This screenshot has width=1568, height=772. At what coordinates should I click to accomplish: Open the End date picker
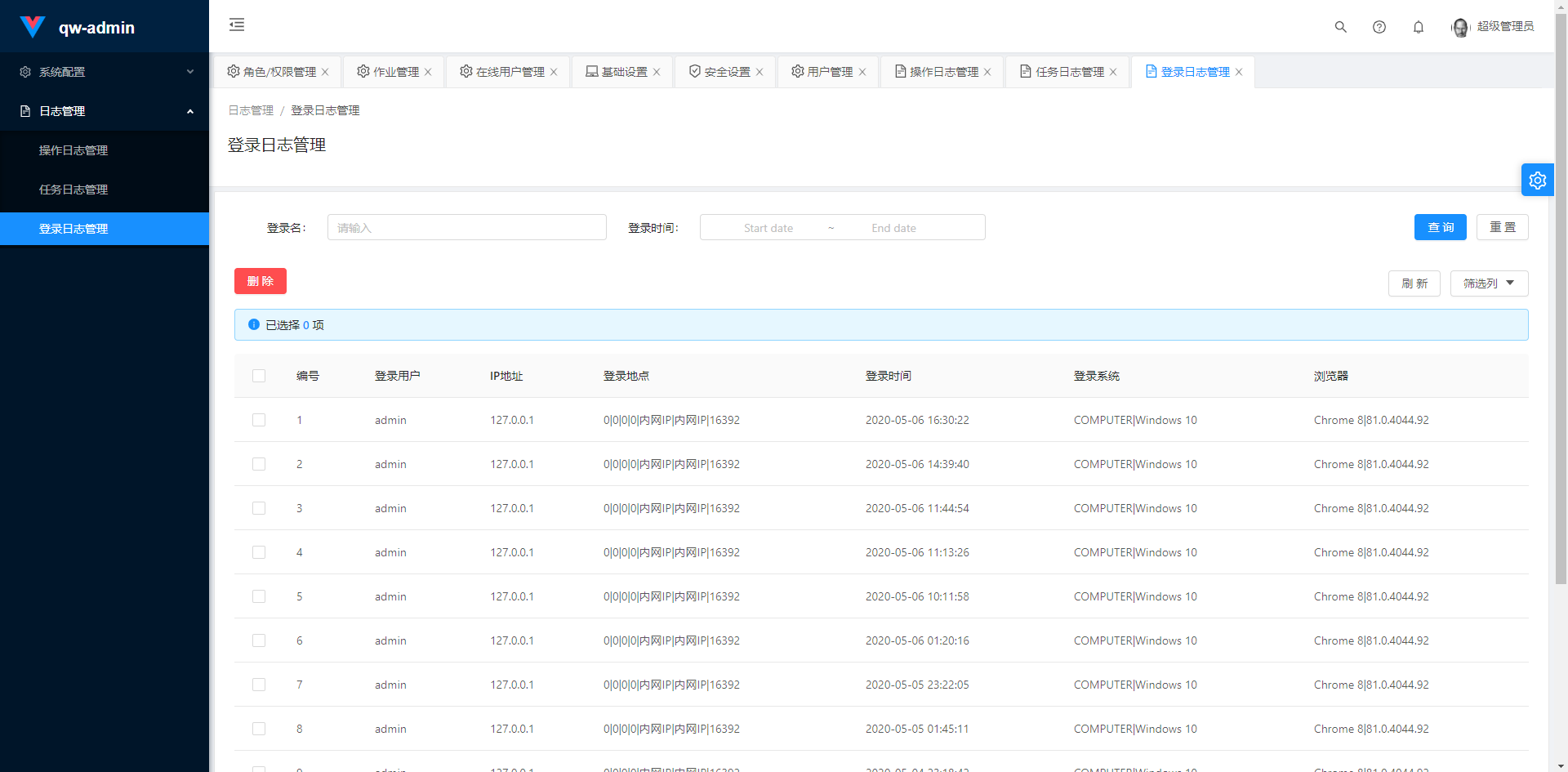893,228
